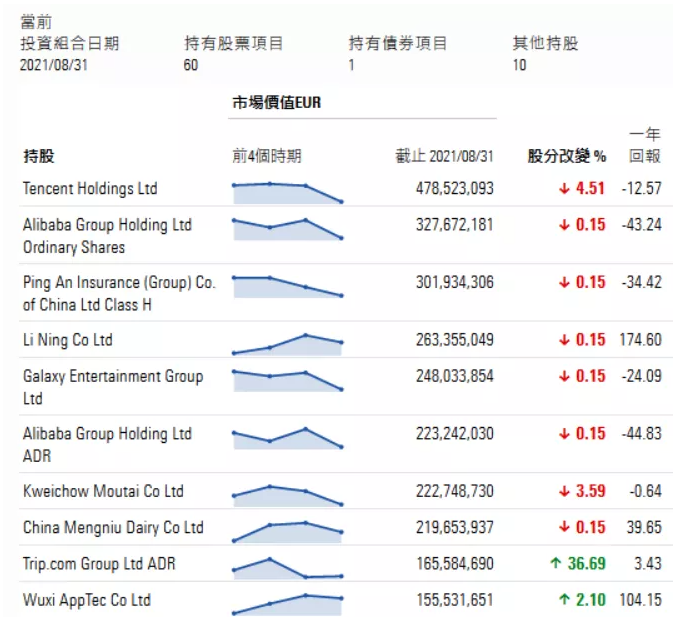
Task: Open the Wuxi AppTec Co Ltd holding
Action: click(x=87, y=600)
